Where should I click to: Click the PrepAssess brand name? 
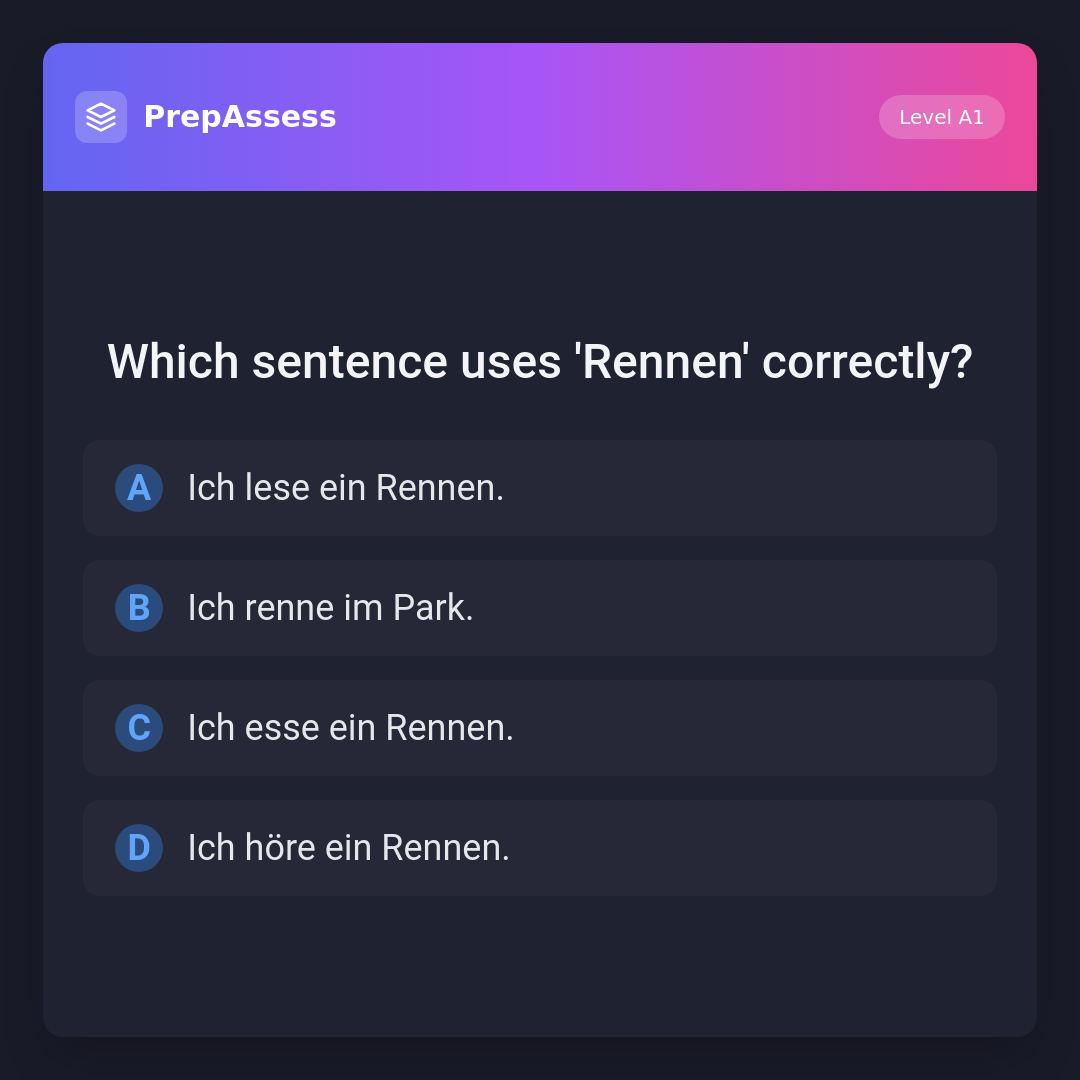240,117
